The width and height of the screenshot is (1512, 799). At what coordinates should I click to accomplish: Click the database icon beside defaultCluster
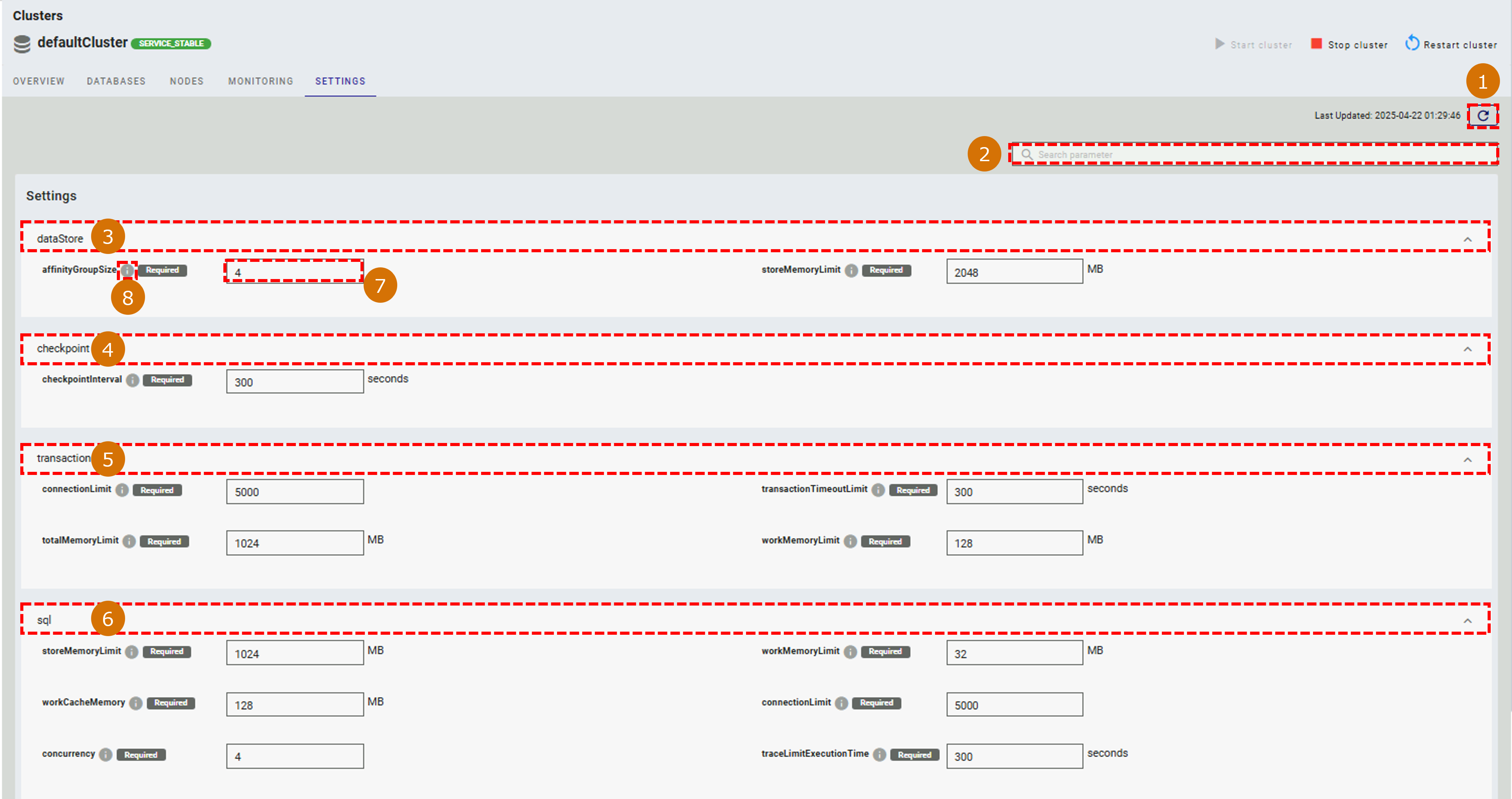(x=22, y=44)
